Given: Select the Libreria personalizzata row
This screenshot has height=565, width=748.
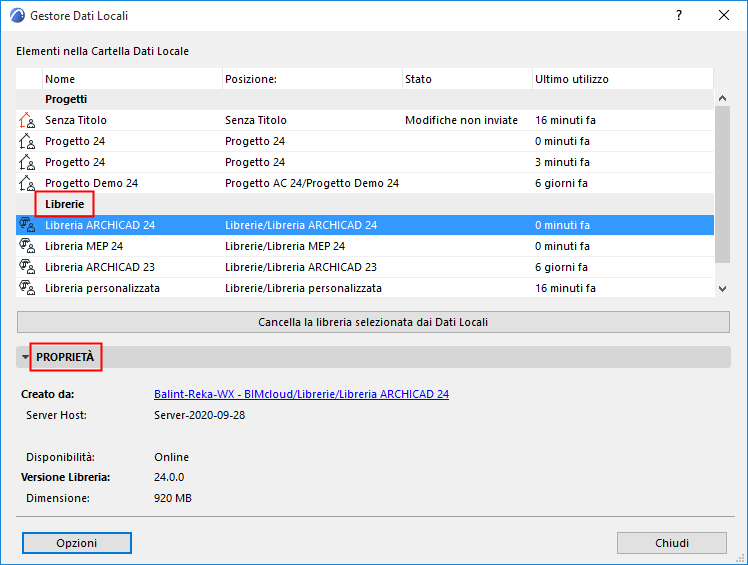Looking at the screenshot, I should 365,288.
